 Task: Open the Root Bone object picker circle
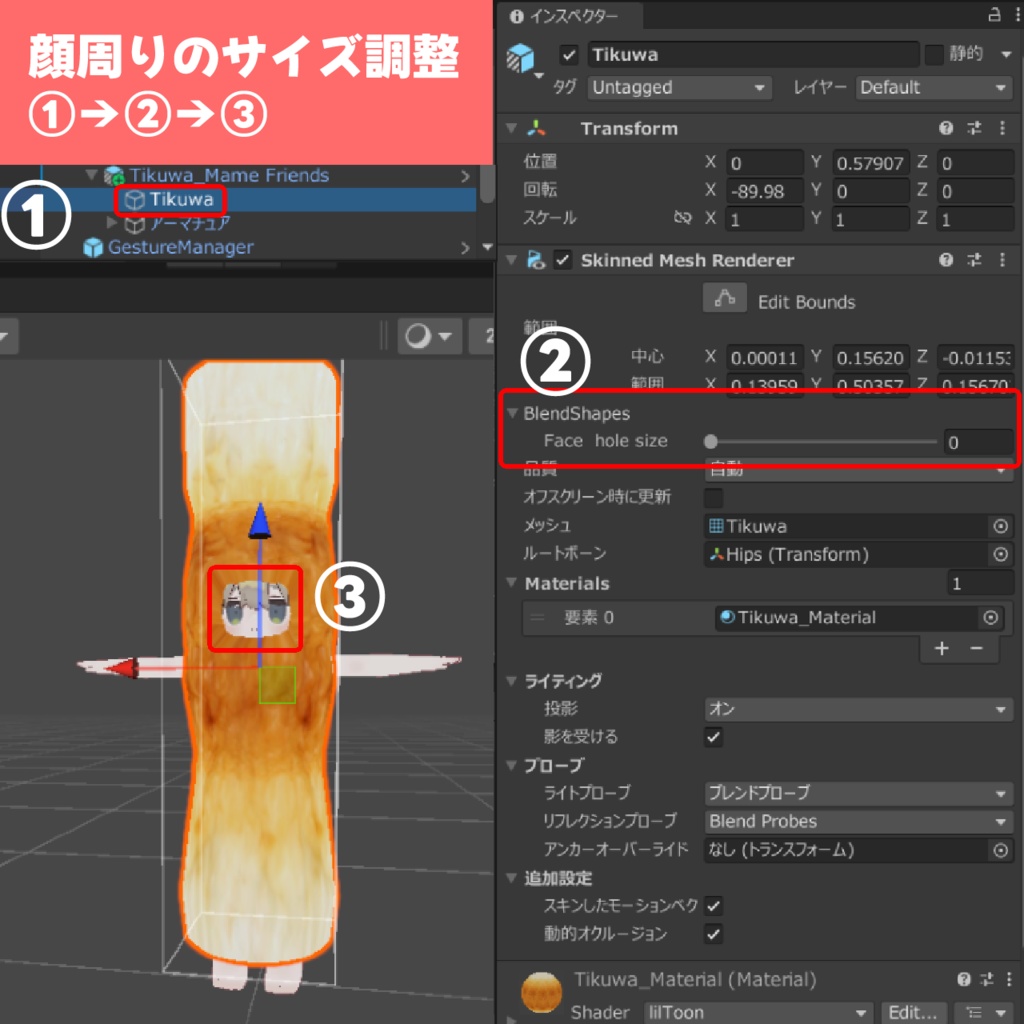click(x=1000, y=554)
